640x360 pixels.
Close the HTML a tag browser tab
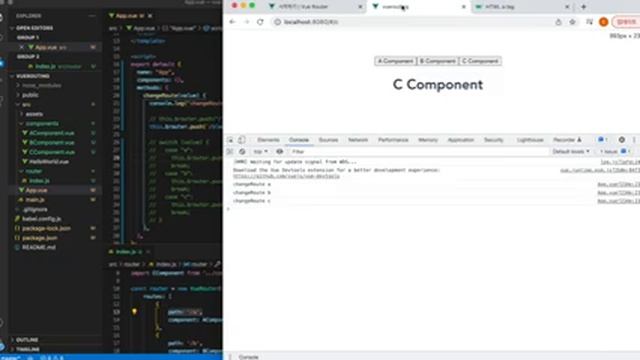(x=567, y=7)
